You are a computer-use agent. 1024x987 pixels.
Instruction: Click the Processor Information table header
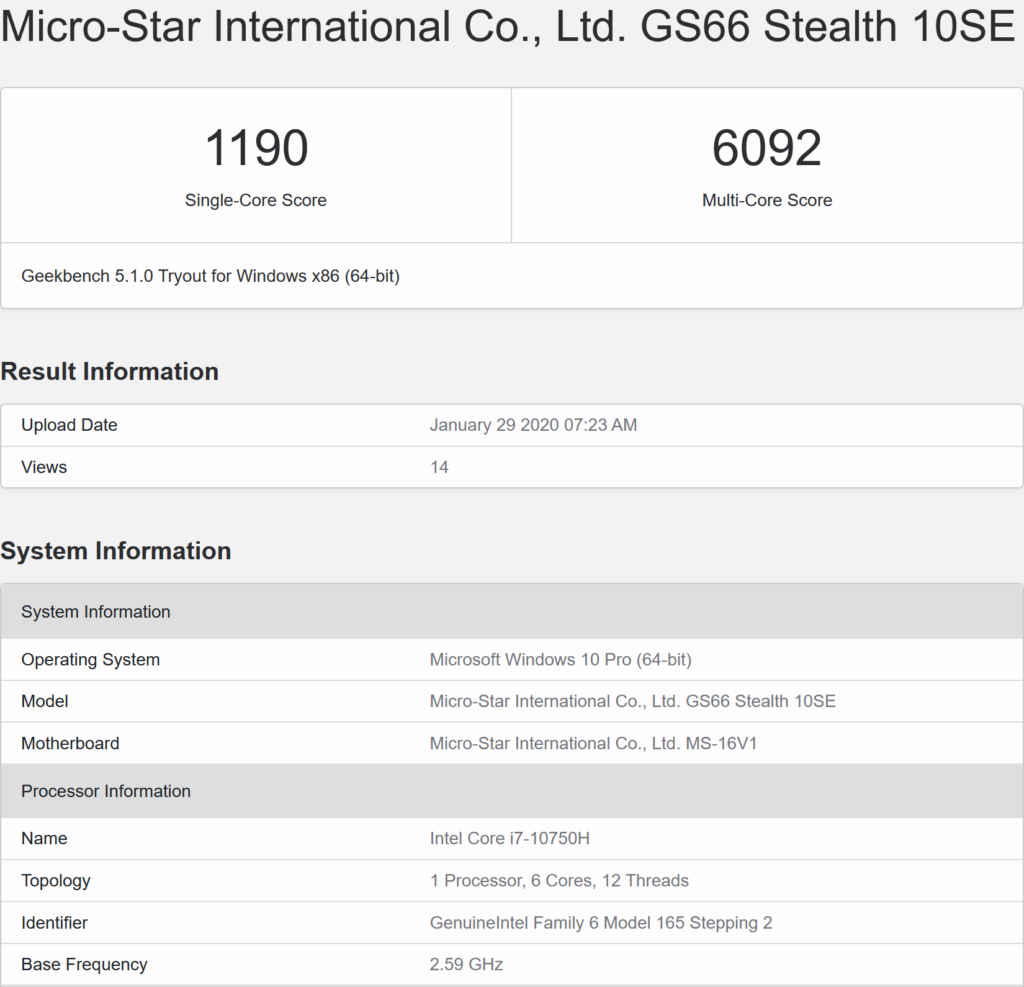[x=512, y=791]
